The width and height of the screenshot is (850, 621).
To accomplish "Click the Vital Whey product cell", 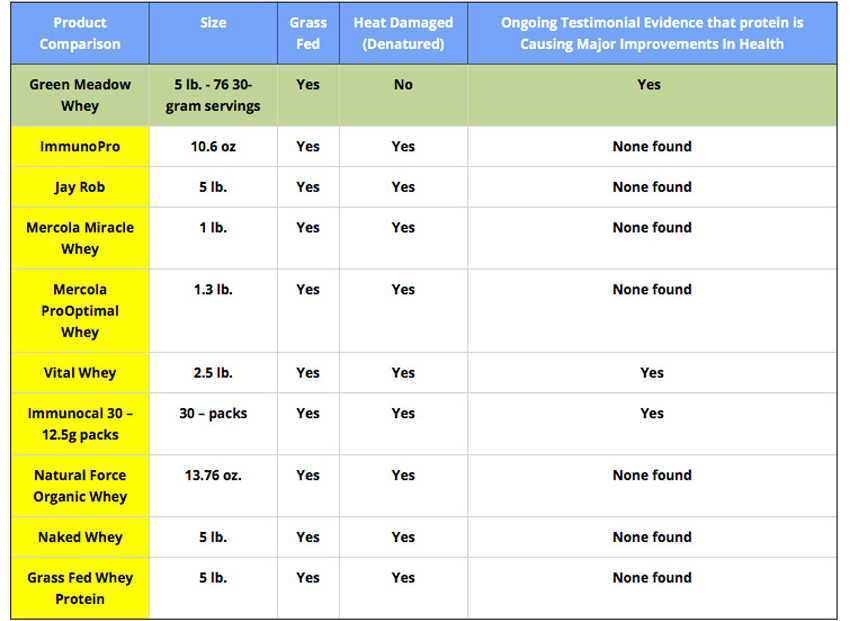I will point(80,373).
